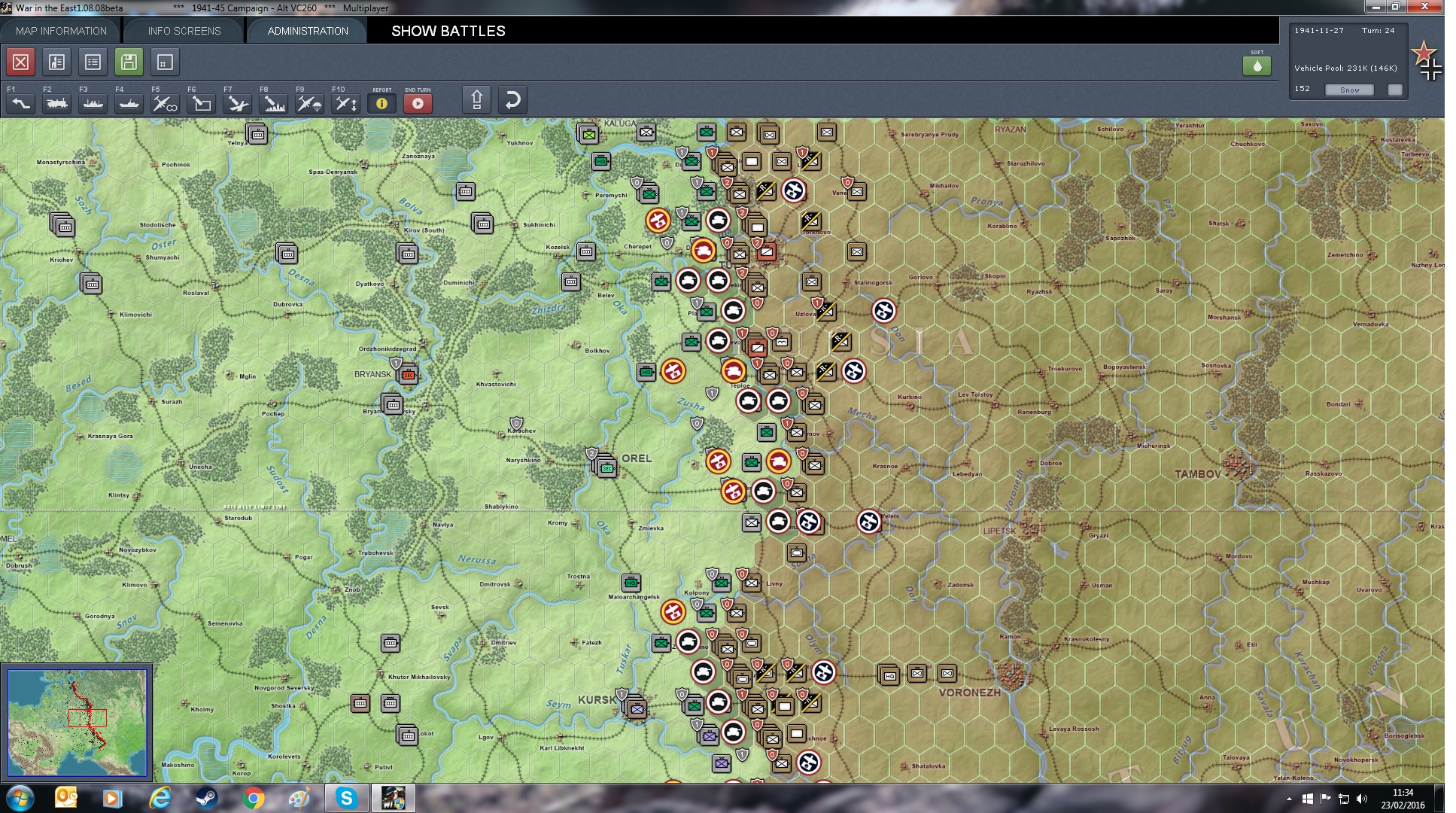Open Outlook from the taskbar
1456x813 pixels.
(x=66, y=798)
